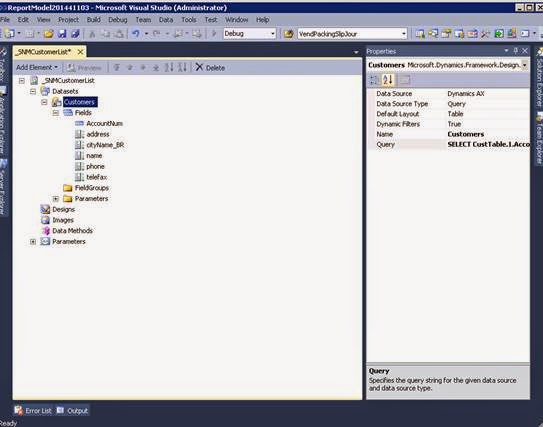Click the Class View toolbar icon
Screen dimensions: 543x427
(459, 34)
